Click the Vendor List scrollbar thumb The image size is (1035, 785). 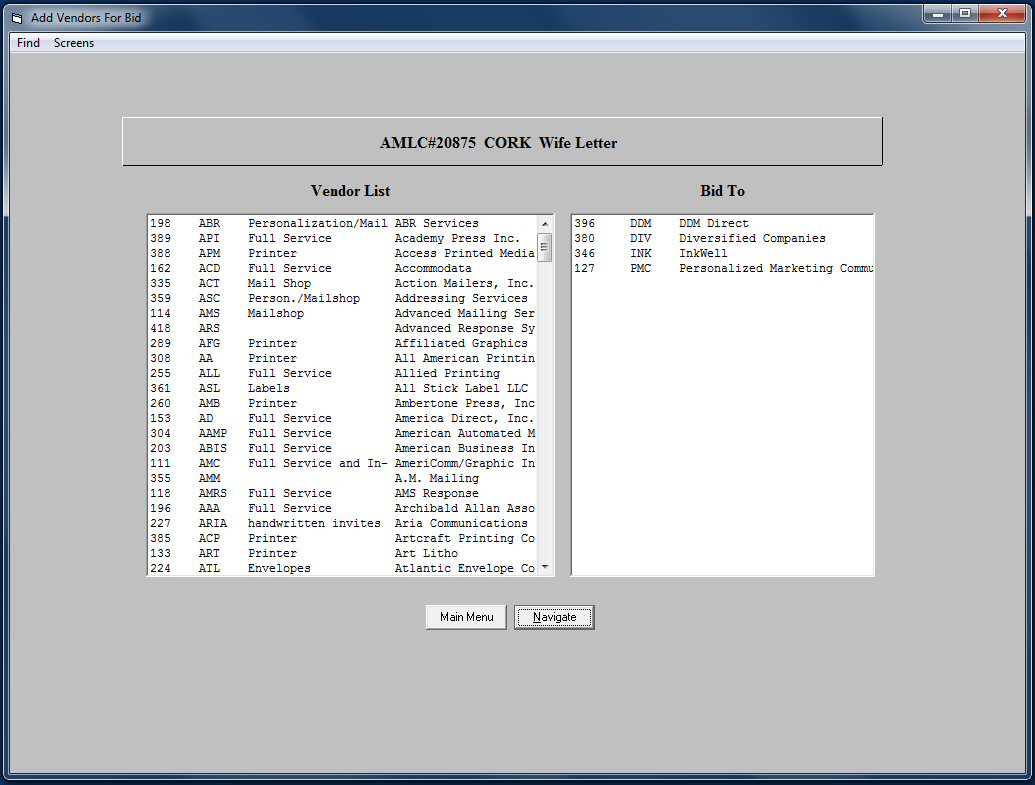(x=545, y=248)
